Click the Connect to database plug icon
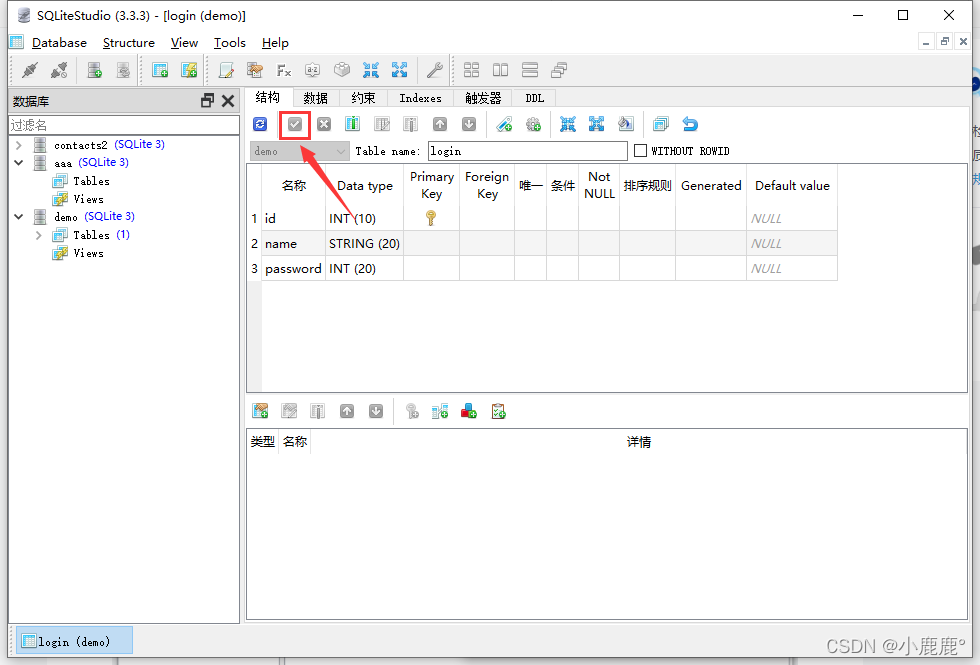 point(29,70)
